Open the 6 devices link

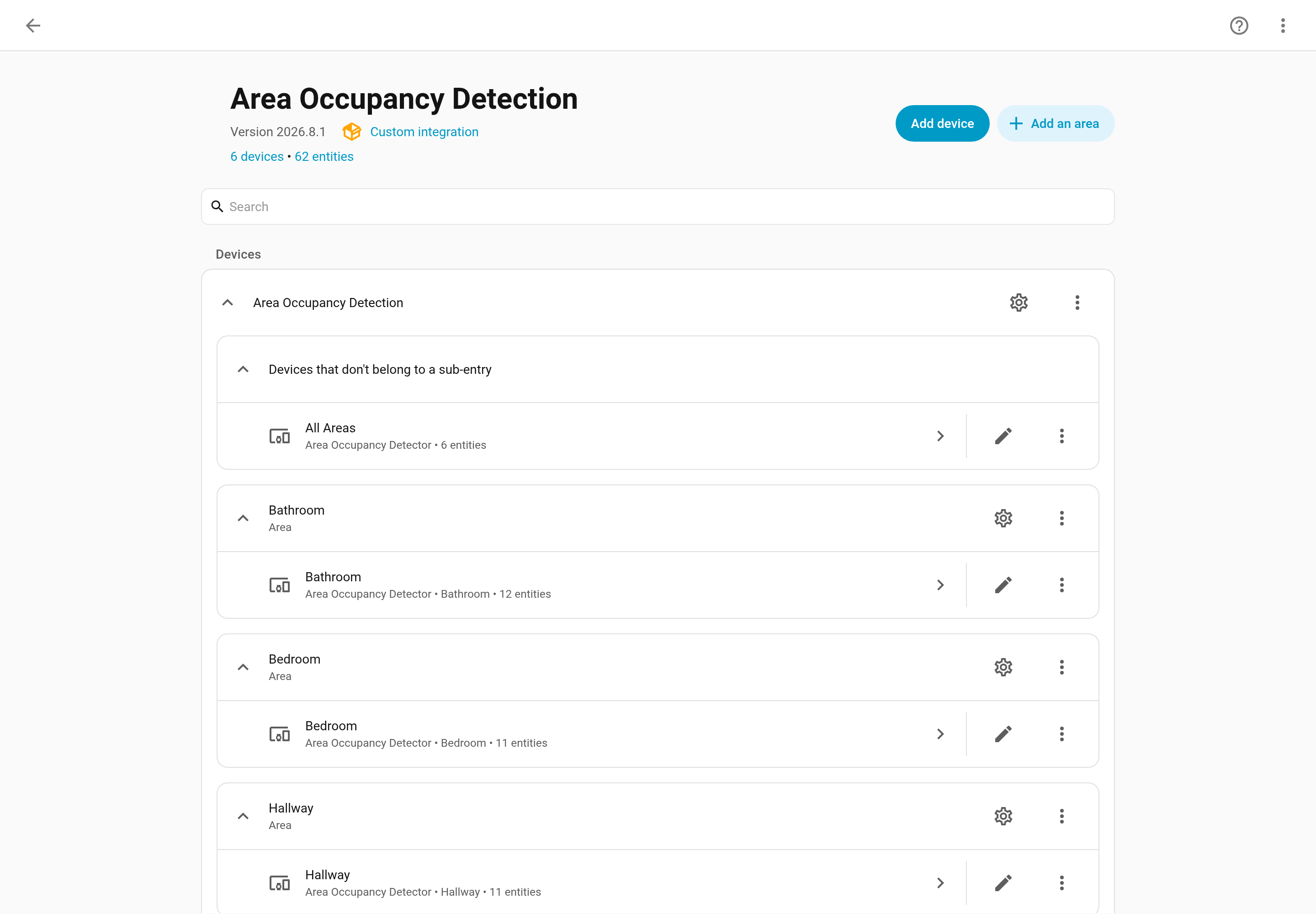(256, 156)
